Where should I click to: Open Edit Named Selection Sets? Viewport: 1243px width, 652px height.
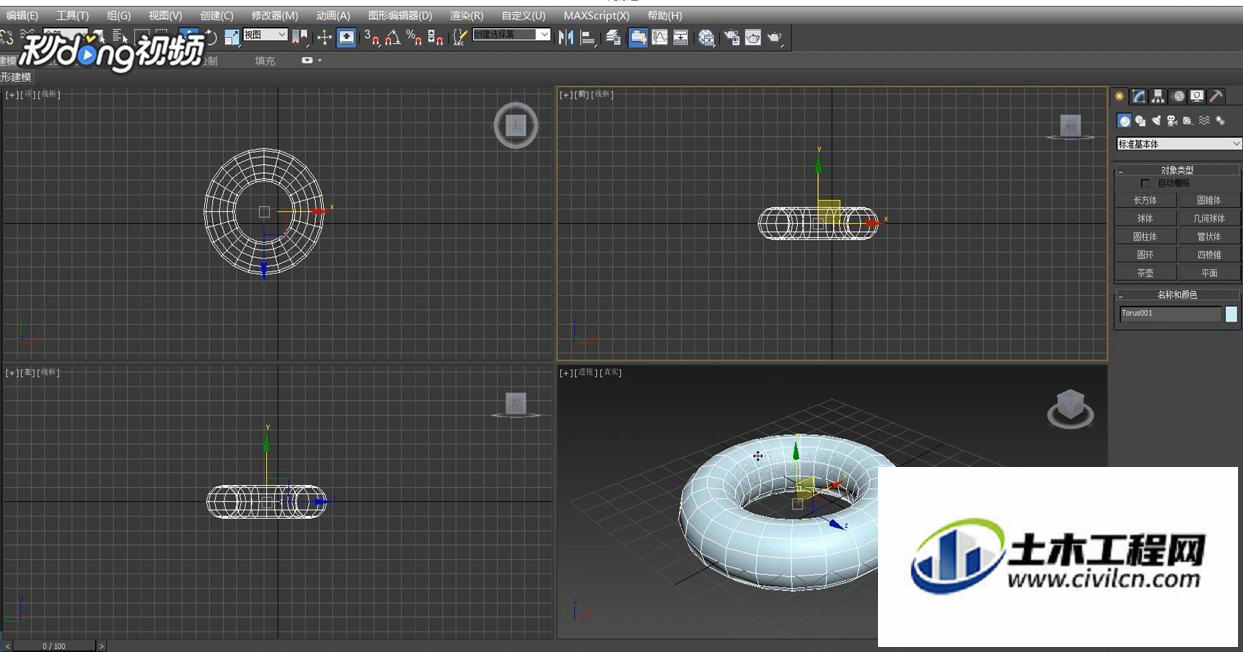pyautogui.click(x=460, y=37)
